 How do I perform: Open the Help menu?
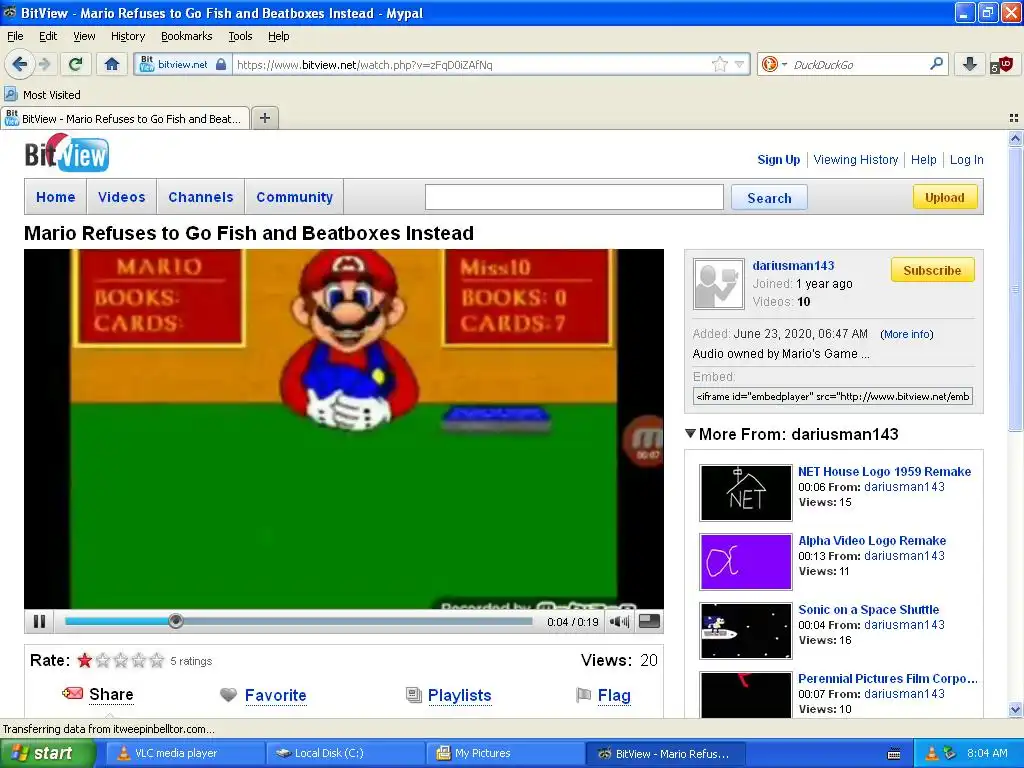[x=278, y=36]
